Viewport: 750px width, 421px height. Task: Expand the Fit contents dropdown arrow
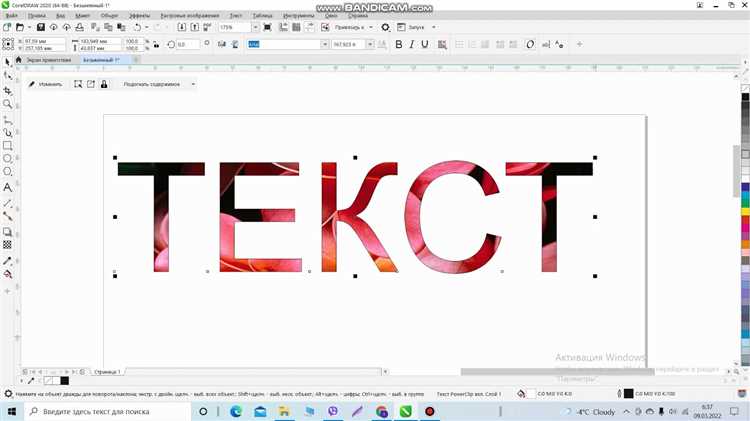click(x=193, y=84)
